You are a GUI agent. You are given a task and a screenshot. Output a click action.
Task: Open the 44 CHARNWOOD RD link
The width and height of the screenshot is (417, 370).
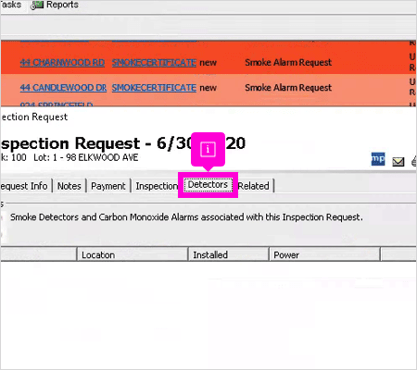tap(62, 63)
